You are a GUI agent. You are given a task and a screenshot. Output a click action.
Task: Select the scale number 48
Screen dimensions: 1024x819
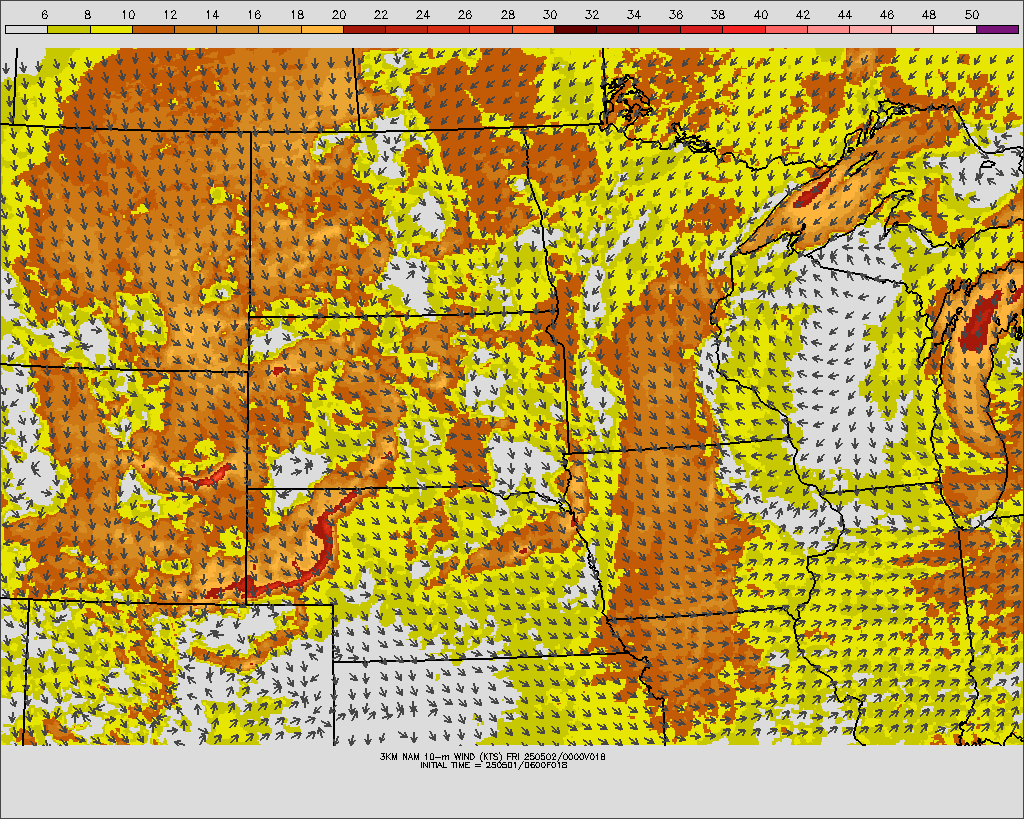coord(929,14)
